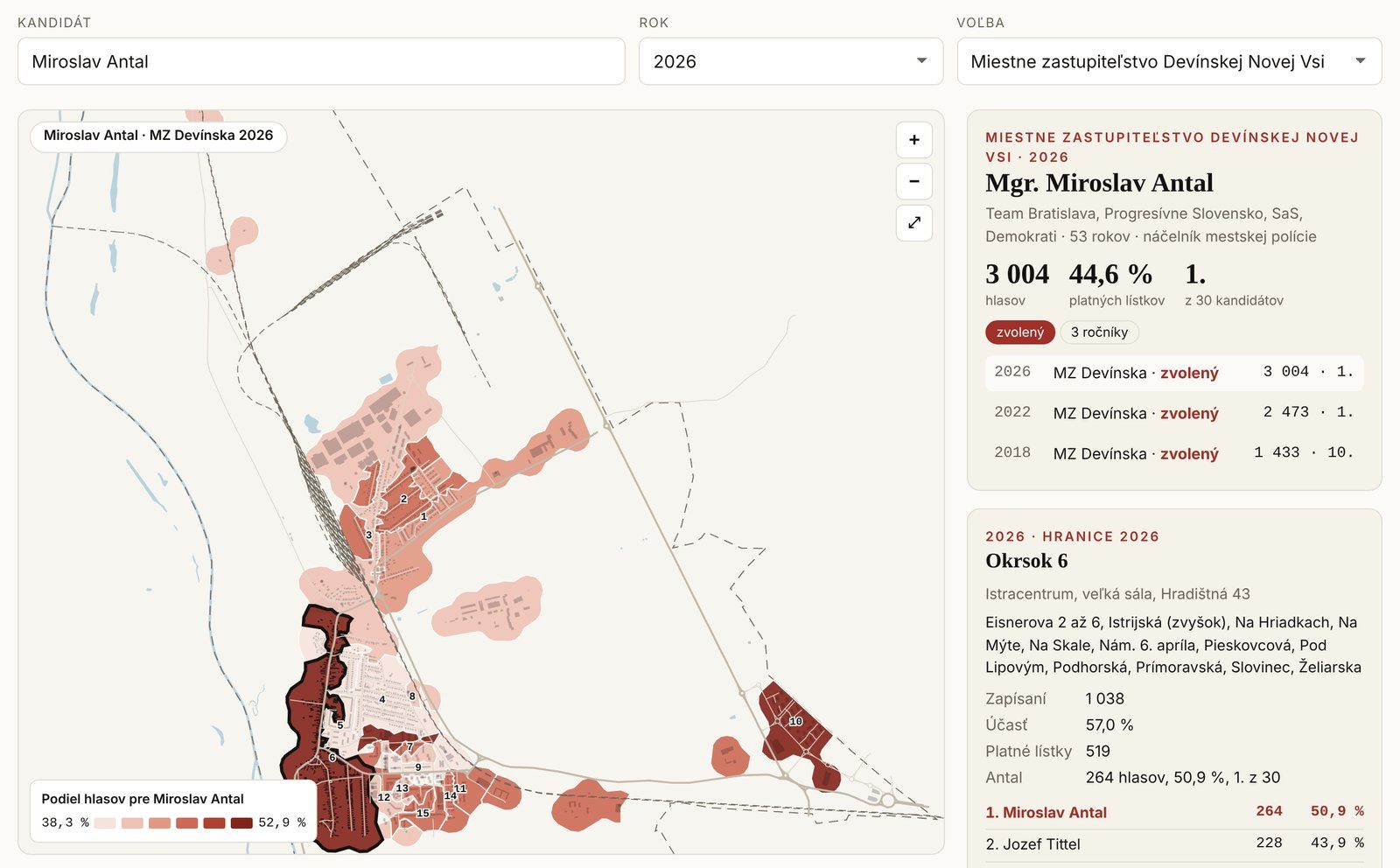The width and height of the screenshot is (1400, 868).
Task: Select district 12 on the map
Action: pyautogui.click(x=384, y=797)
